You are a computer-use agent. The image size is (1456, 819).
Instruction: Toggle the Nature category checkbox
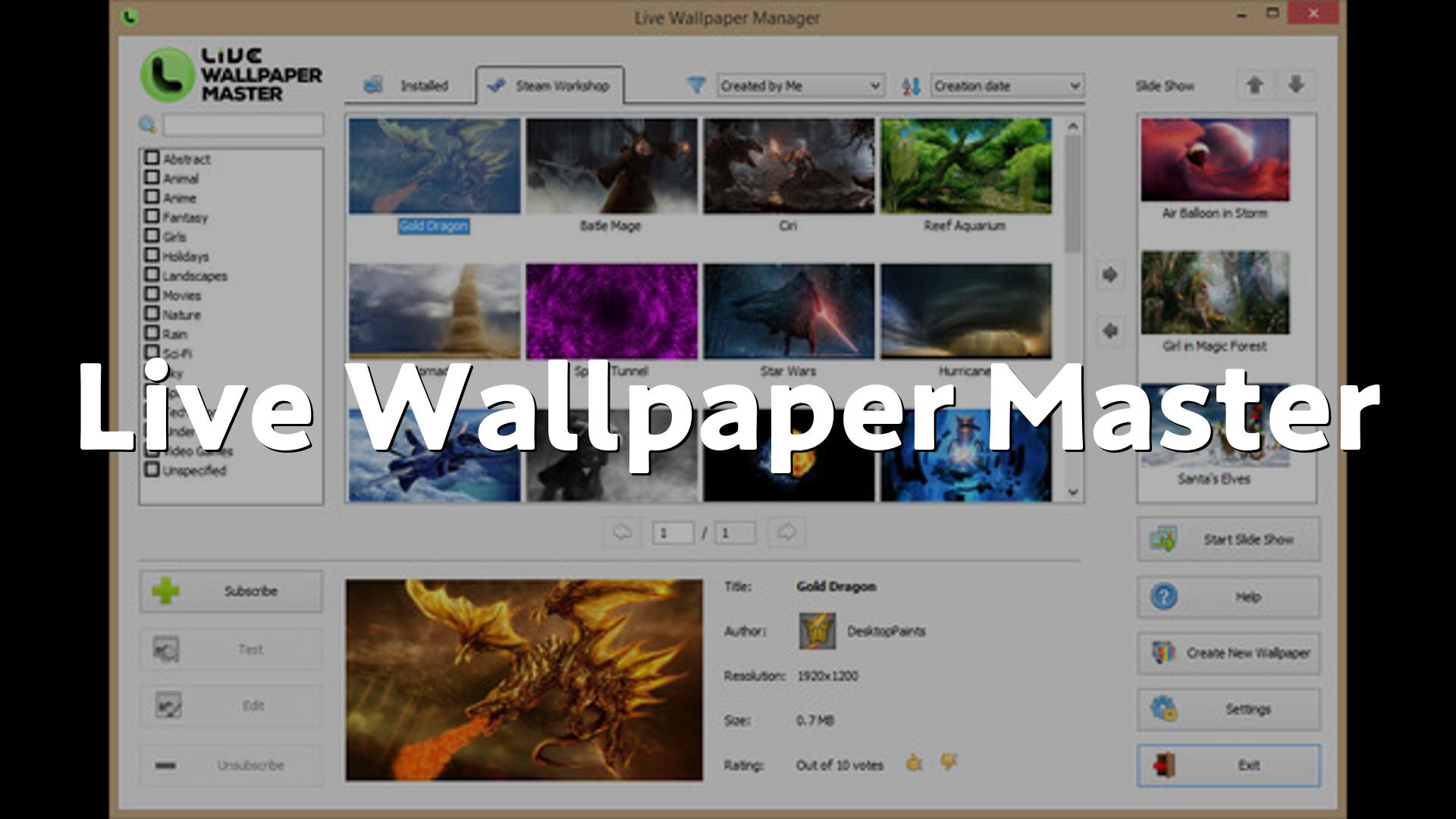[152, 314]
